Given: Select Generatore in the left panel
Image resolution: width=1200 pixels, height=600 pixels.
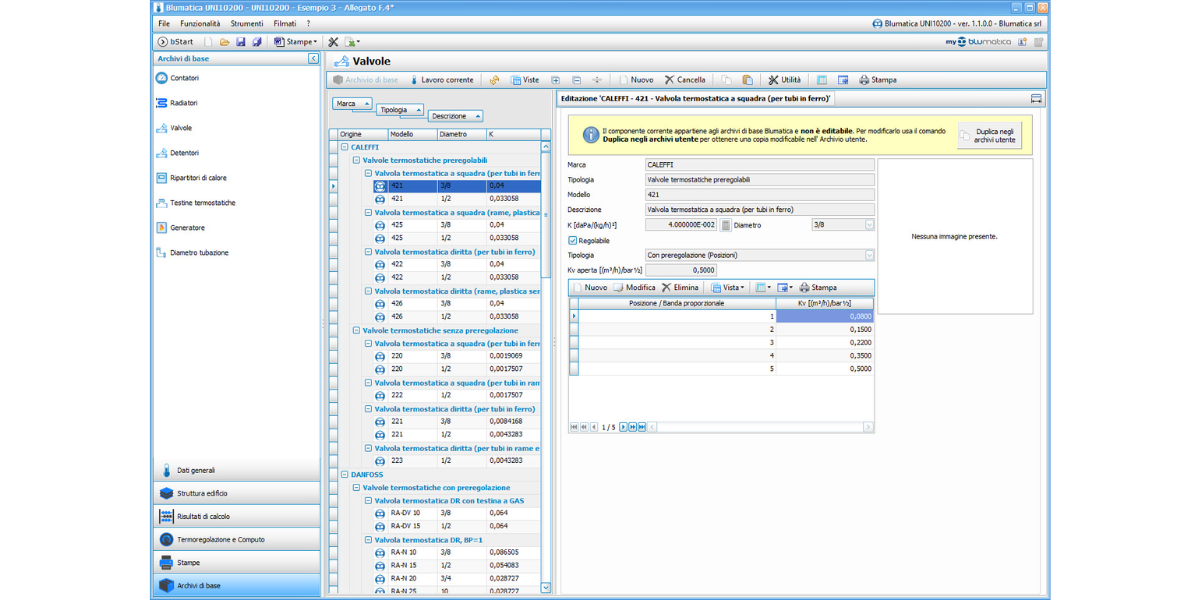Looking at the screenshot, I should 187,228.
